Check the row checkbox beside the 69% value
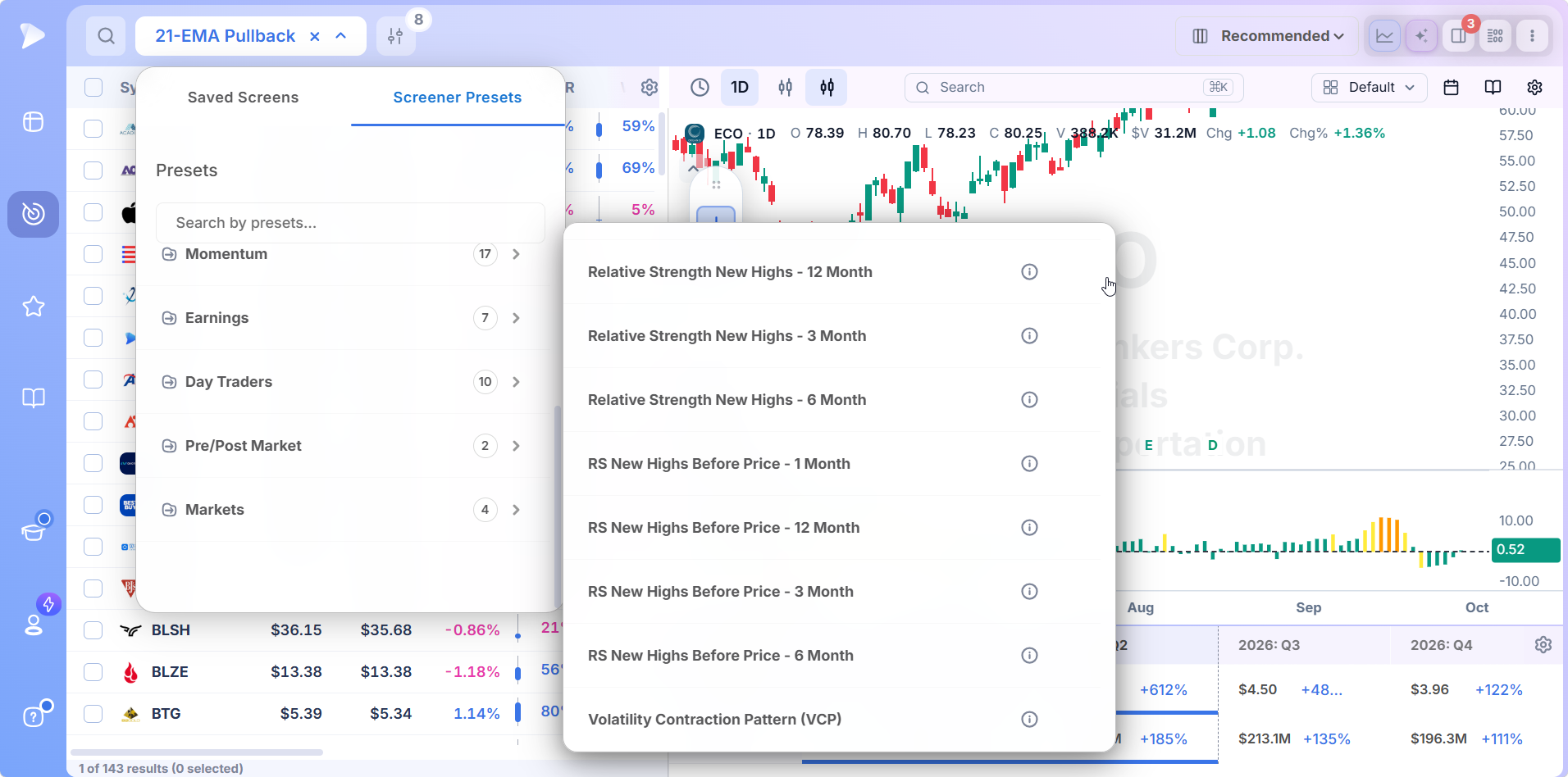Screen dimensions: 1568x777 (x=93, y=170)
